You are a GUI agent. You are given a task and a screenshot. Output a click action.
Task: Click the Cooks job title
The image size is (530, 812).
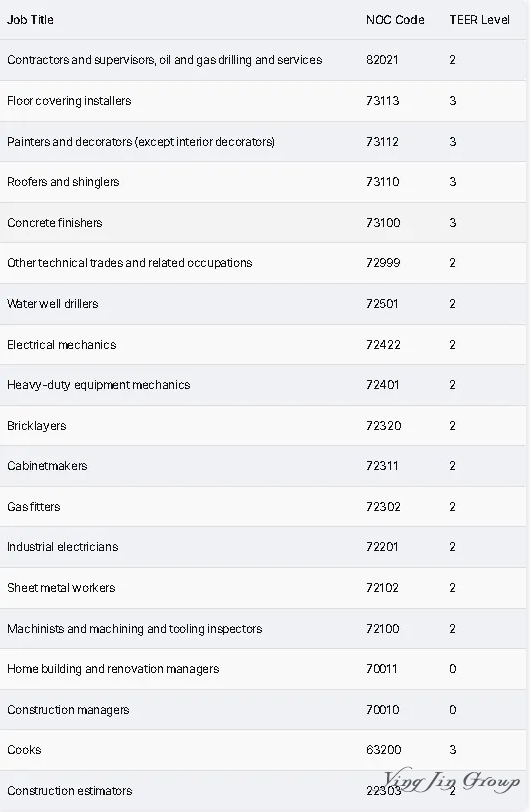(x=24, y=750)
